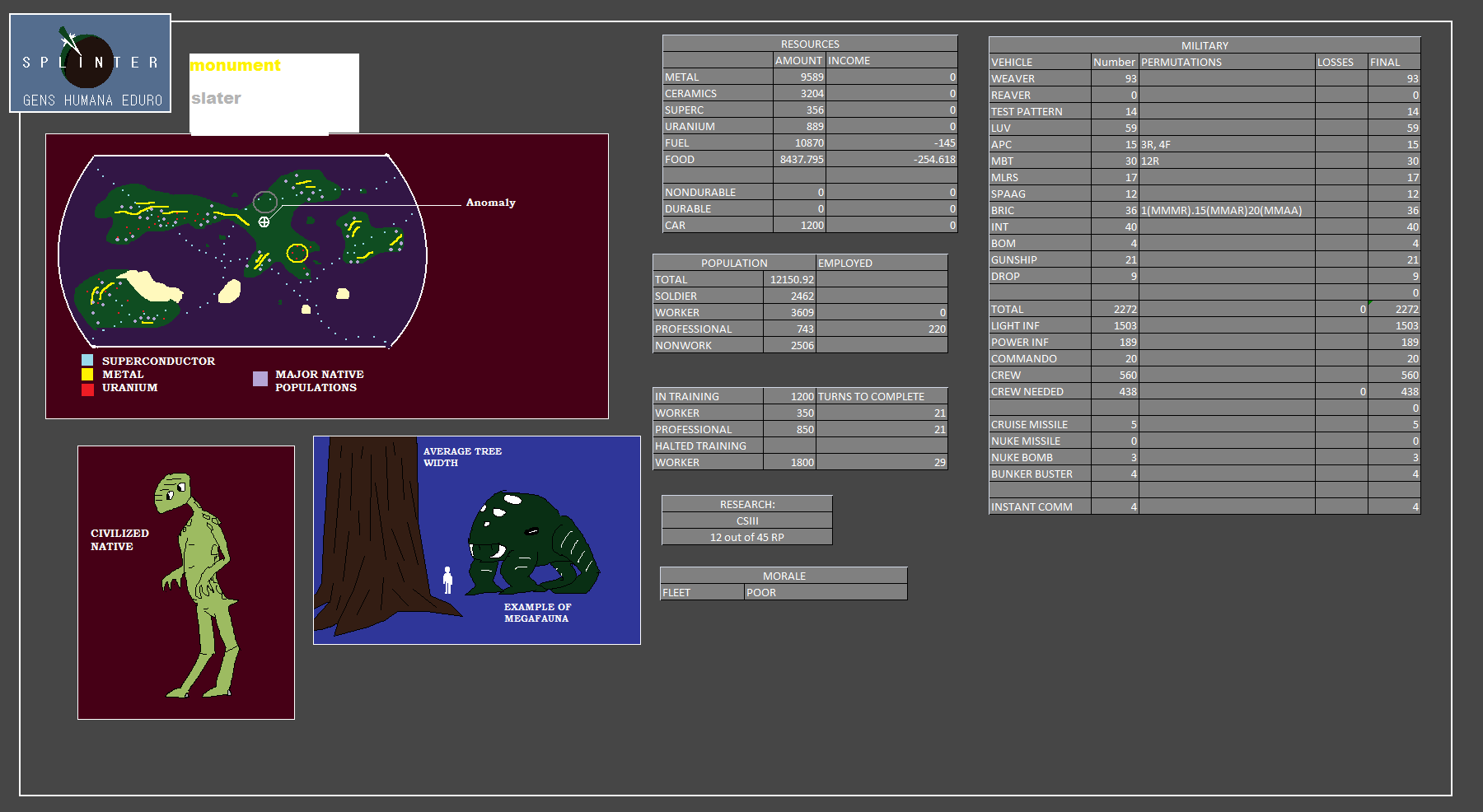
Task: Click the green megafauna creature
Action: click(530, 544)
